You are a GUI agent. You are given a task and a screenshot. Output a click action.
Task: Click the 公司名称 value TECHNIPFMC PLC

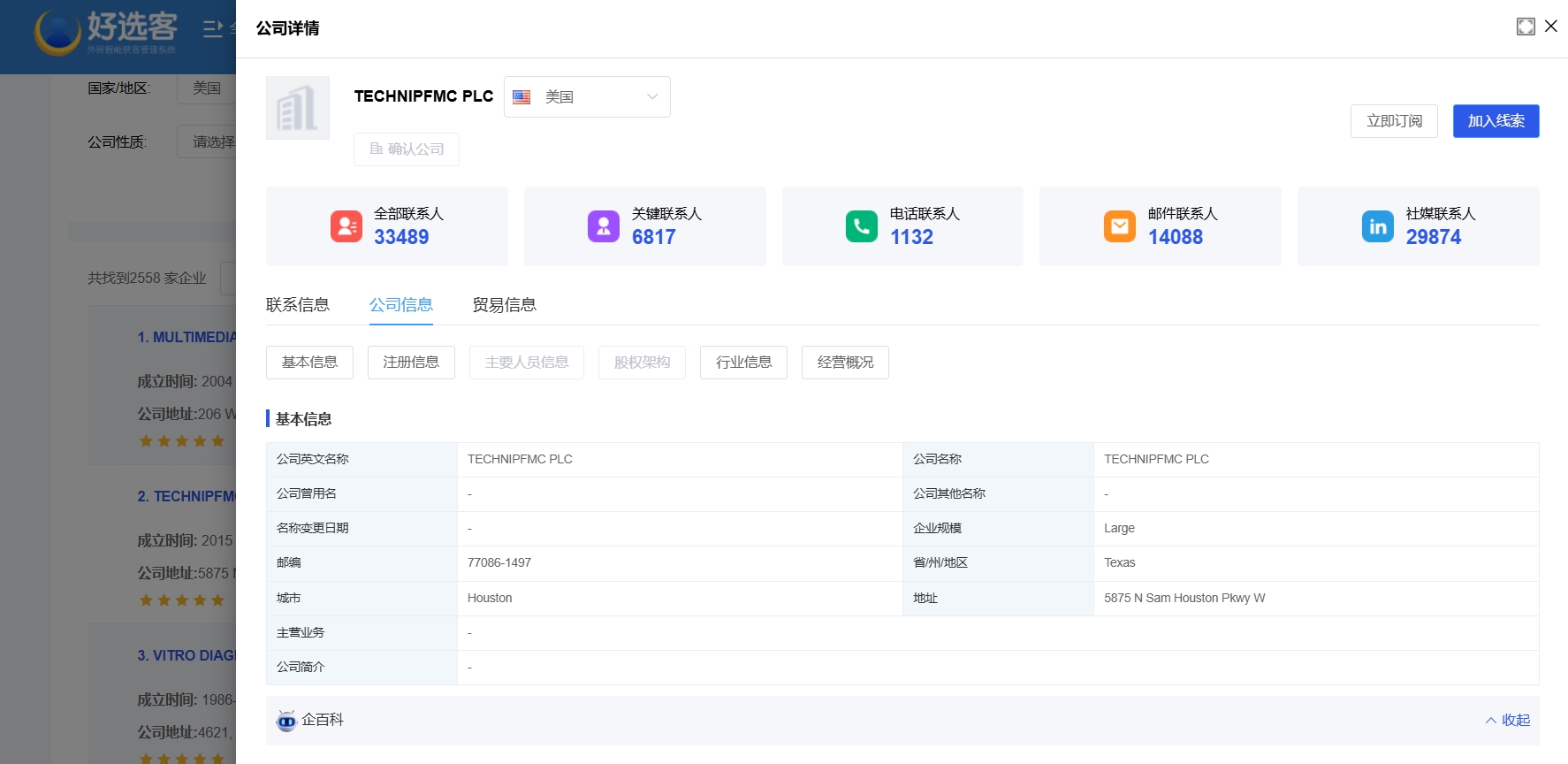pyautogui.click(x=1156, y=459)
